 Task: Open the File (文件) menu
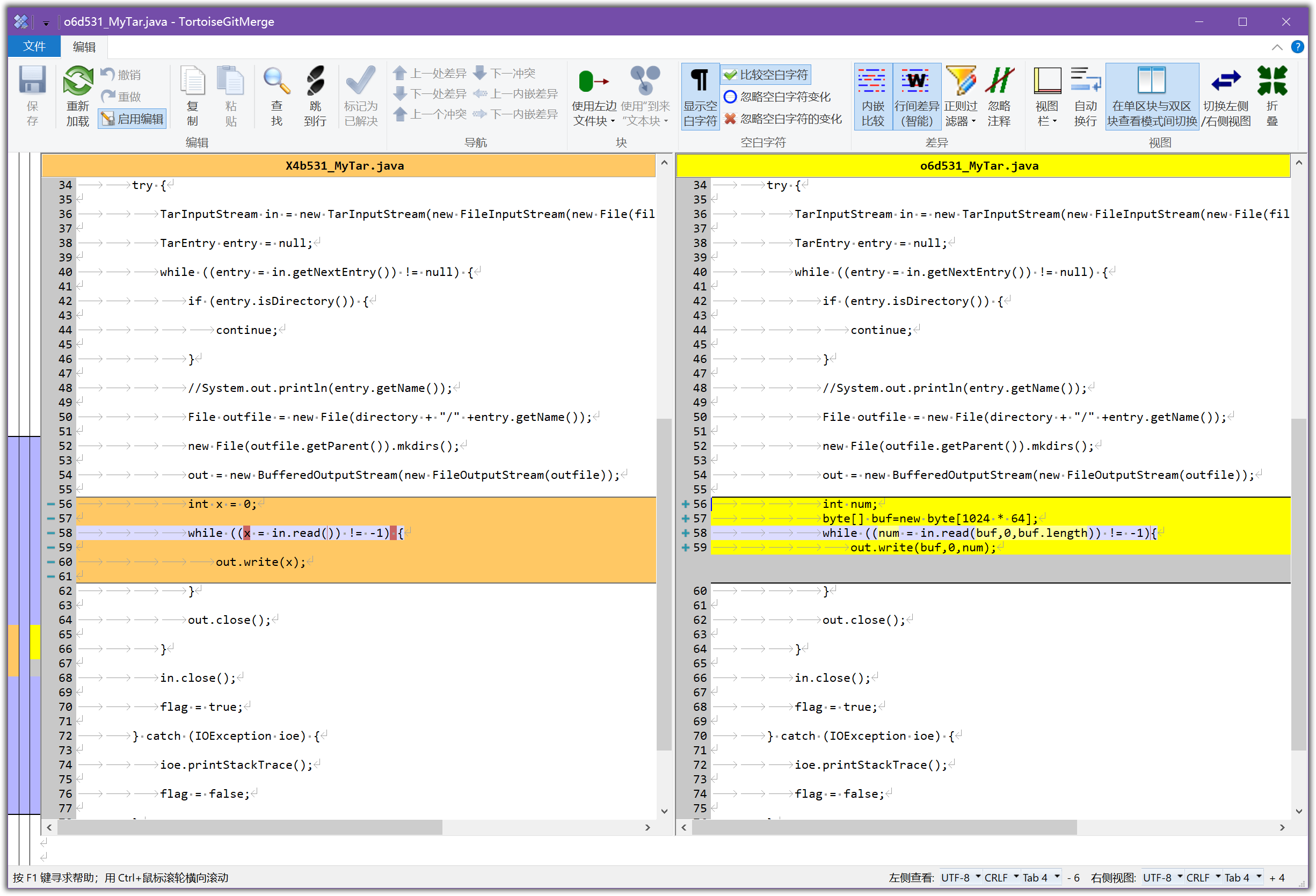pos(33,46)
